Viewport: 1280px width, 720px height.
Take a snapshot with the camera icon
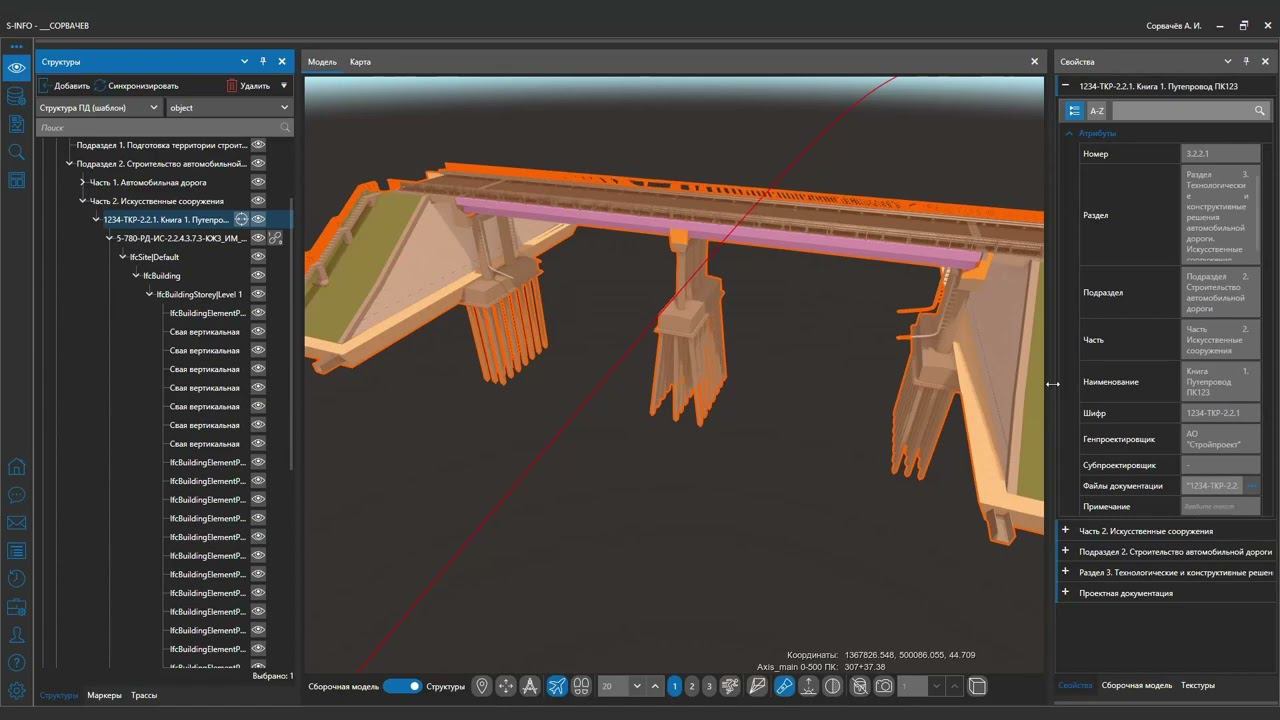[x=884, y=686]
